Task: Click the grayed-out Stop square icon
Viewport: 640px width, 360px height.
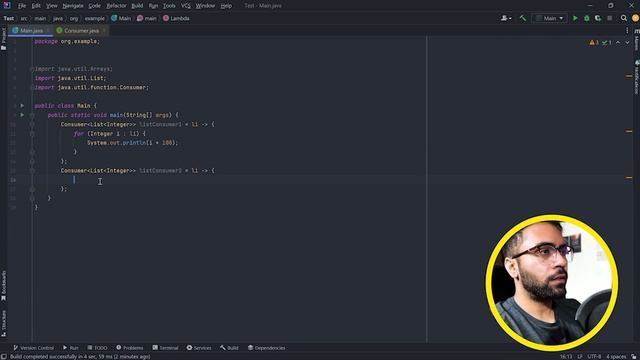Action: [609, 18]
